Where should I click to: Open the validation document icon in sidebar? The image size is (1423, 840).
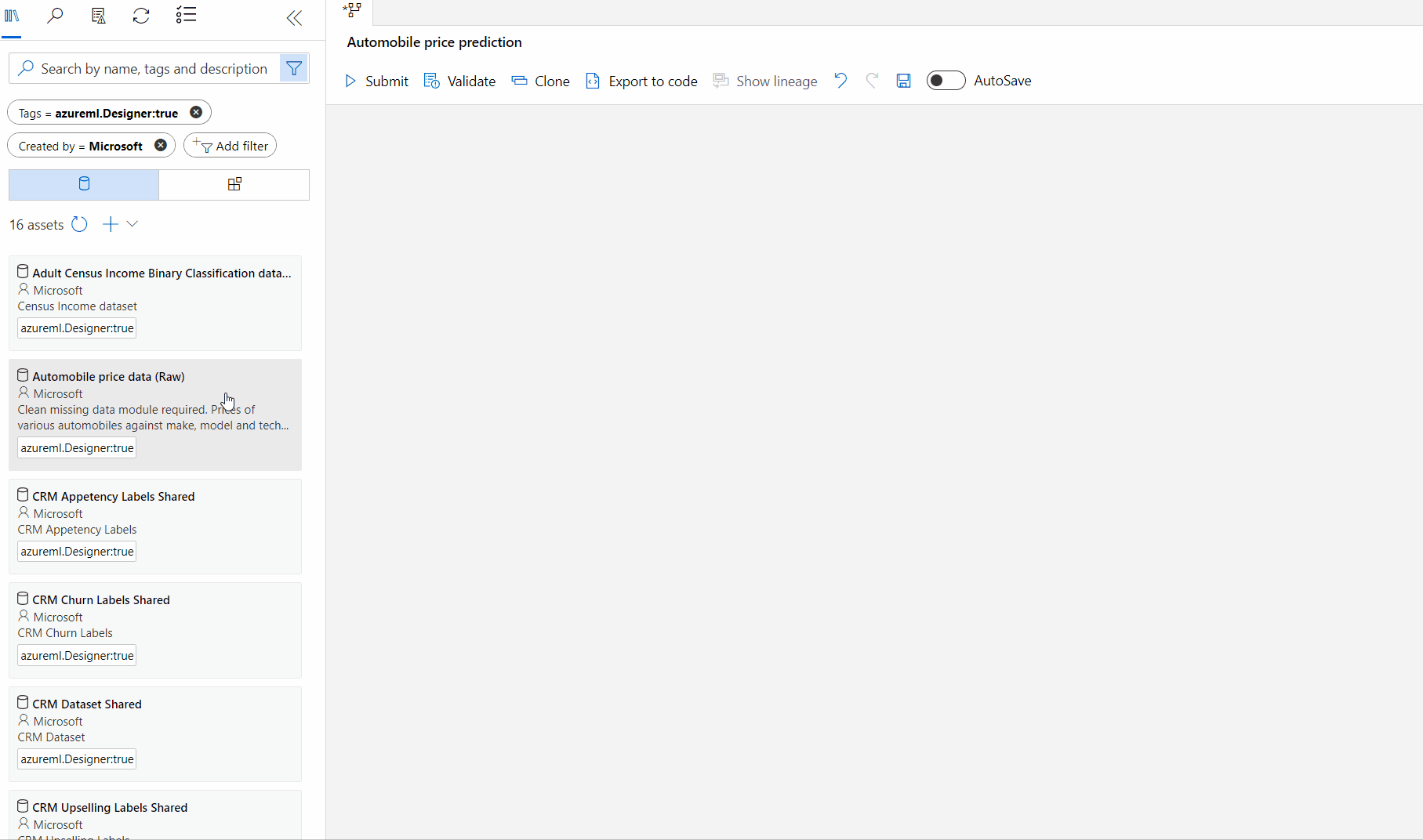(98, 16)
